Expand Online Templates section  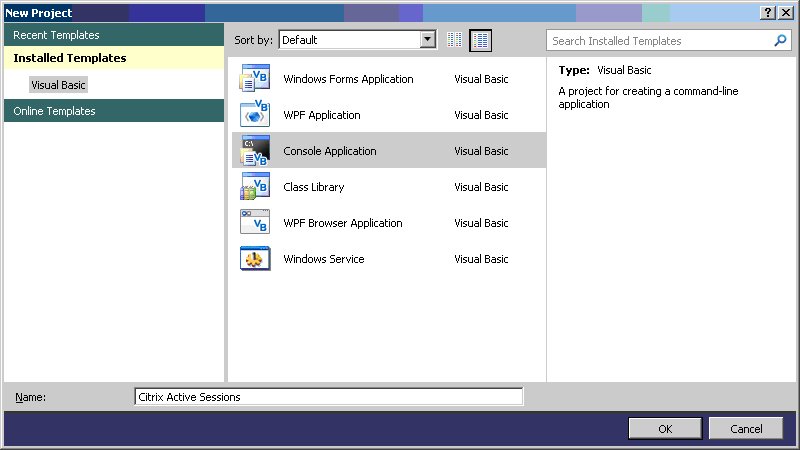point(114,111)
